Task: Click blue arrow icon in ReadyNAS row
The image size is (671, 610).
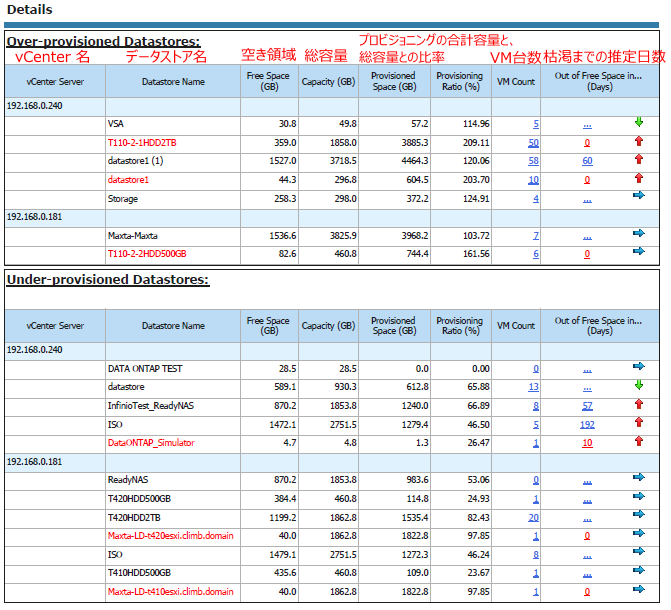Action: pos(638,477)
